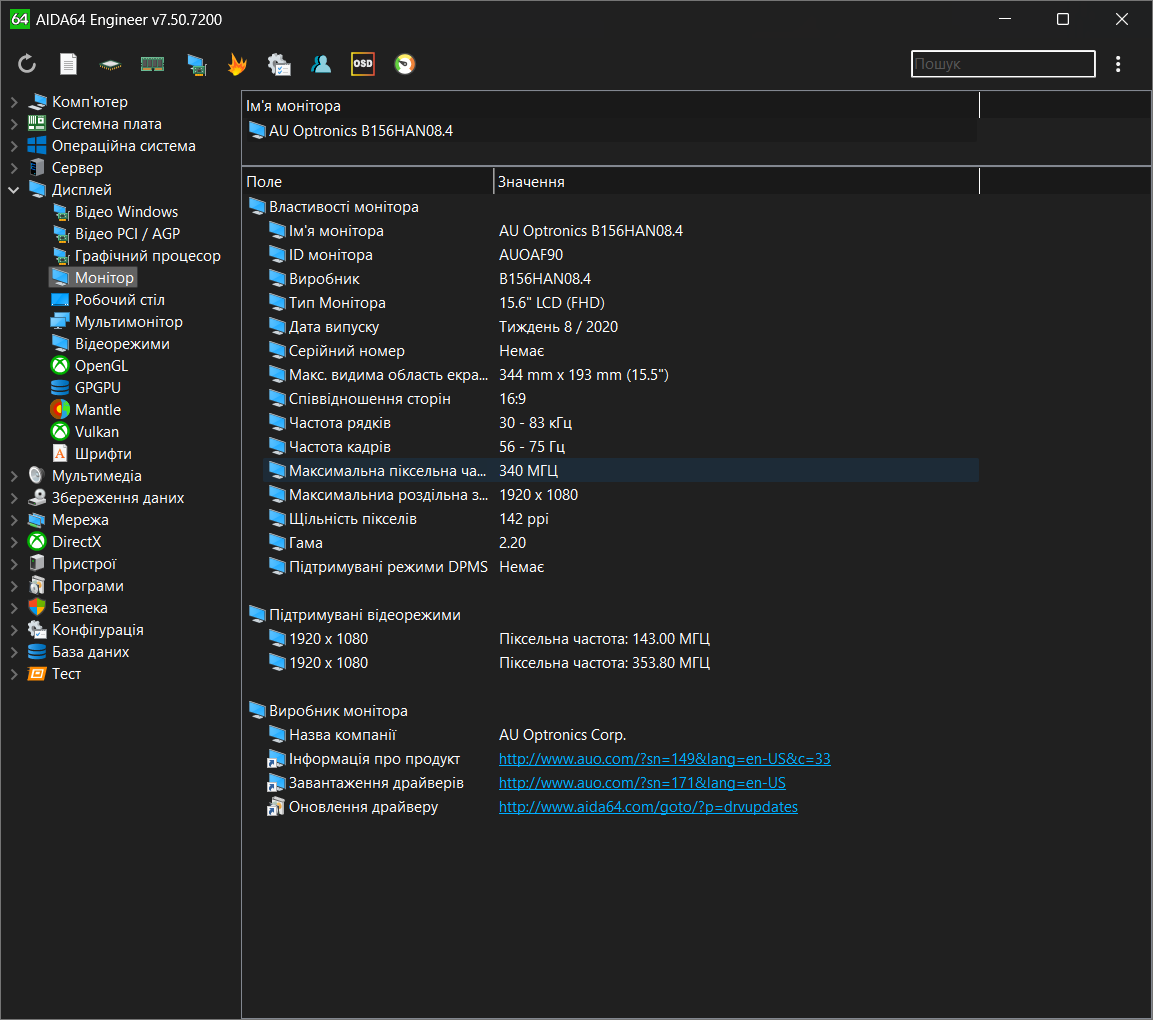Expand the Мультимедіа tree node

[x=14, y=476]
